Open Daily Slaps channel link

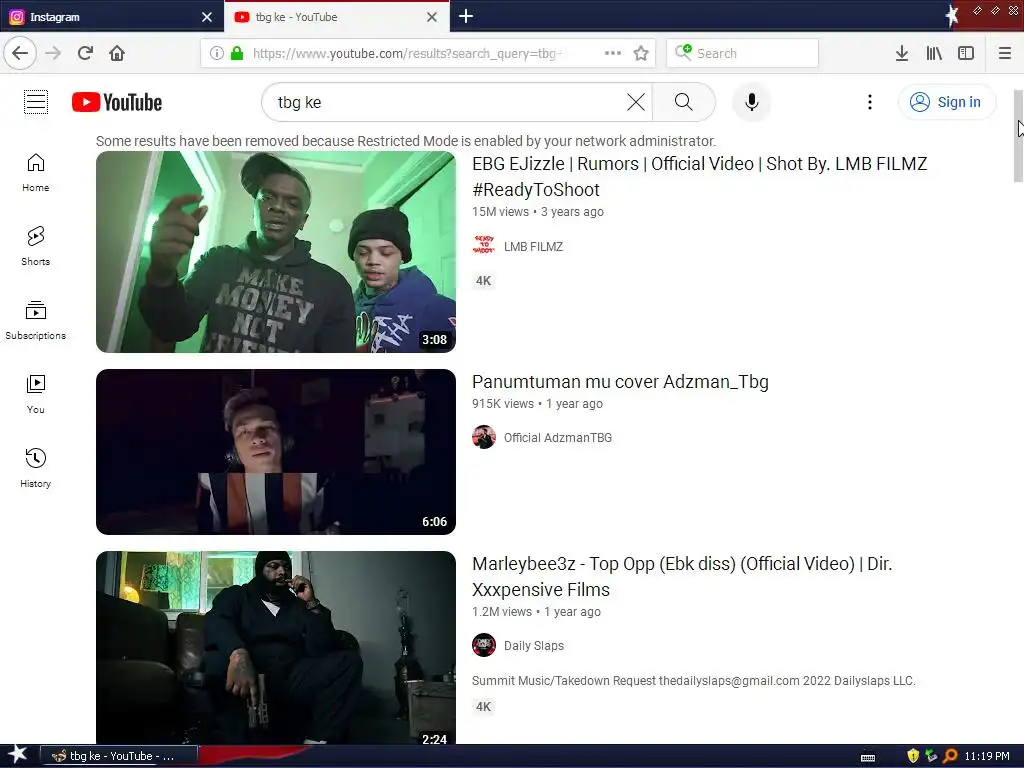coord(534,645)
